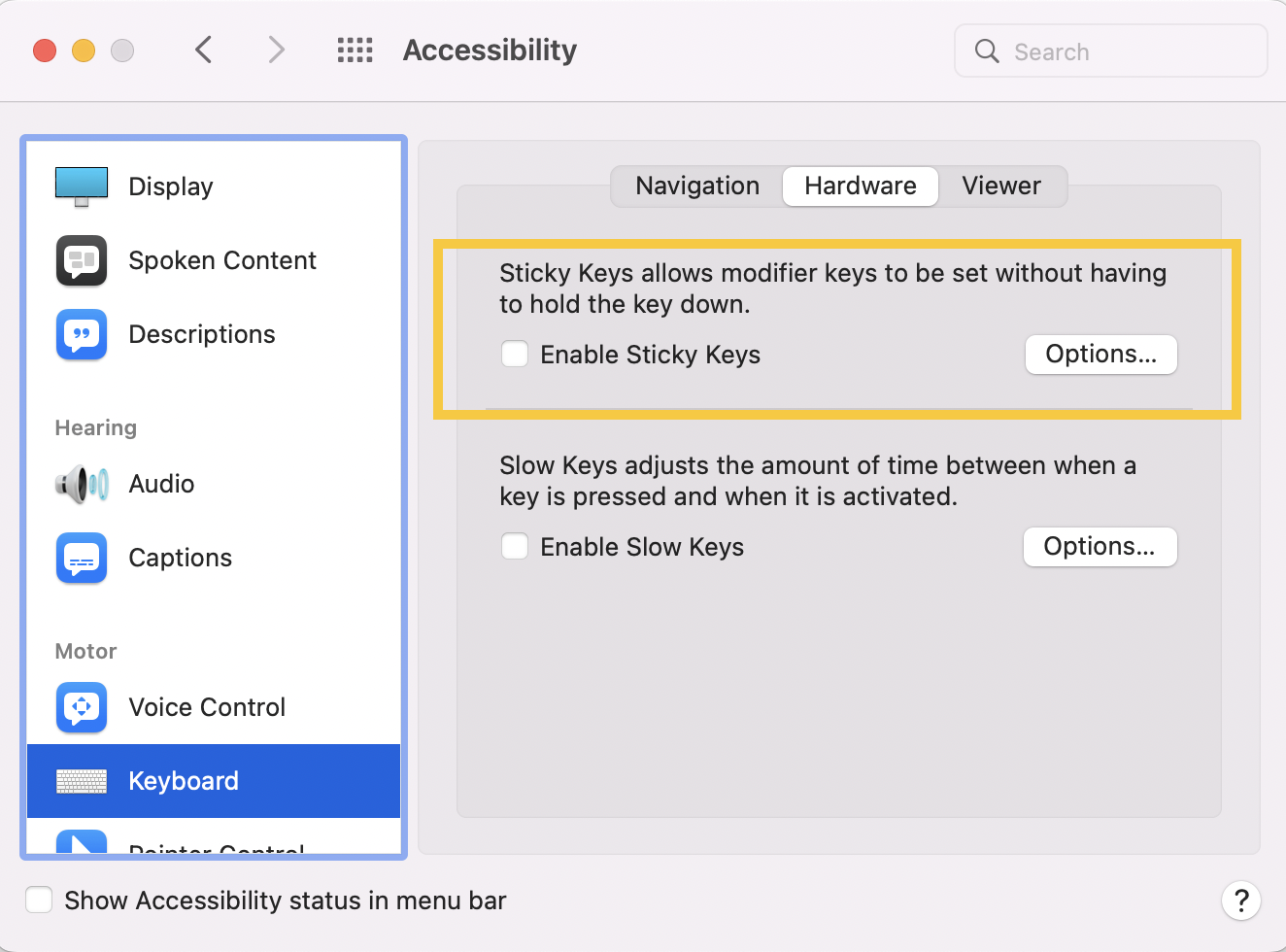The image size is (1286, 952).
Task: Click the Pointer Control icon
Action: click(82, 841)
